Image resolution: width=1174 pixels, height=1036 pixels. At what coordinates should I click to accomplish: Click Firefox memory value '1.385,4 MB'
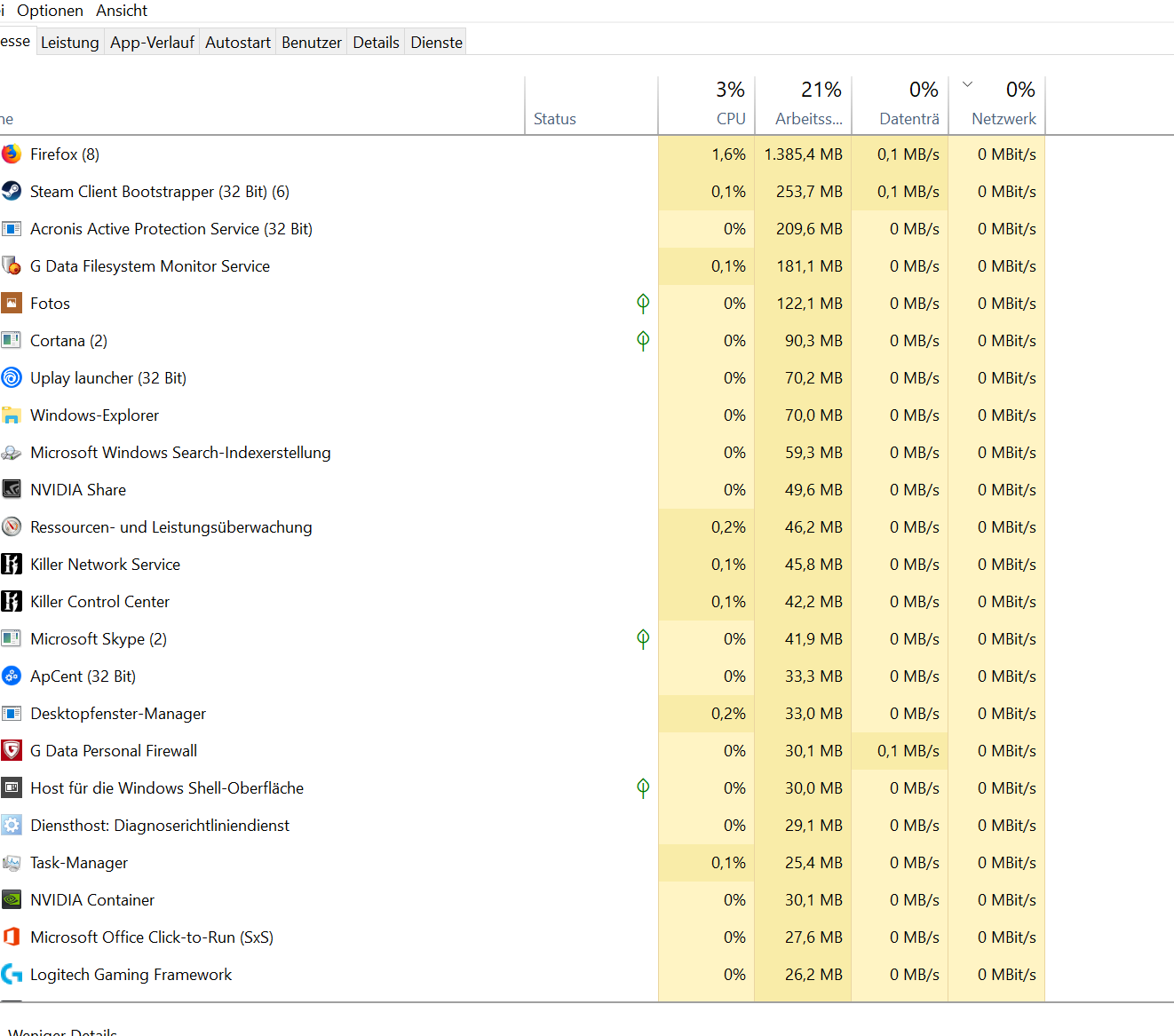pyautogui.click(x=804, y=154)
